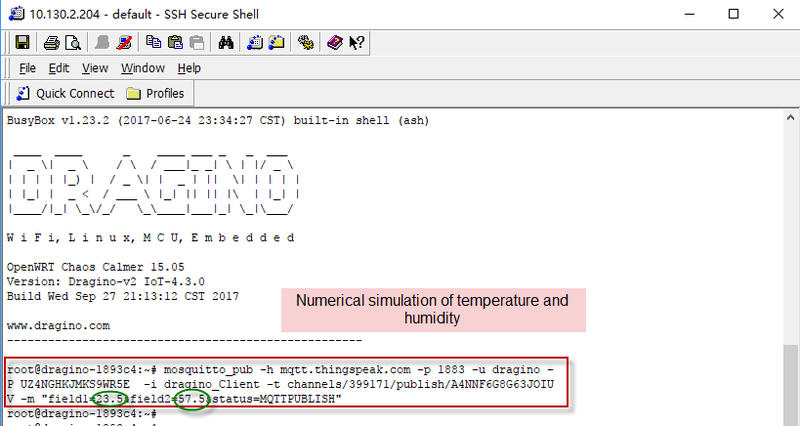Click the Disconnect icon with red slash
The image size is (800, 426).
coord(124,43)
